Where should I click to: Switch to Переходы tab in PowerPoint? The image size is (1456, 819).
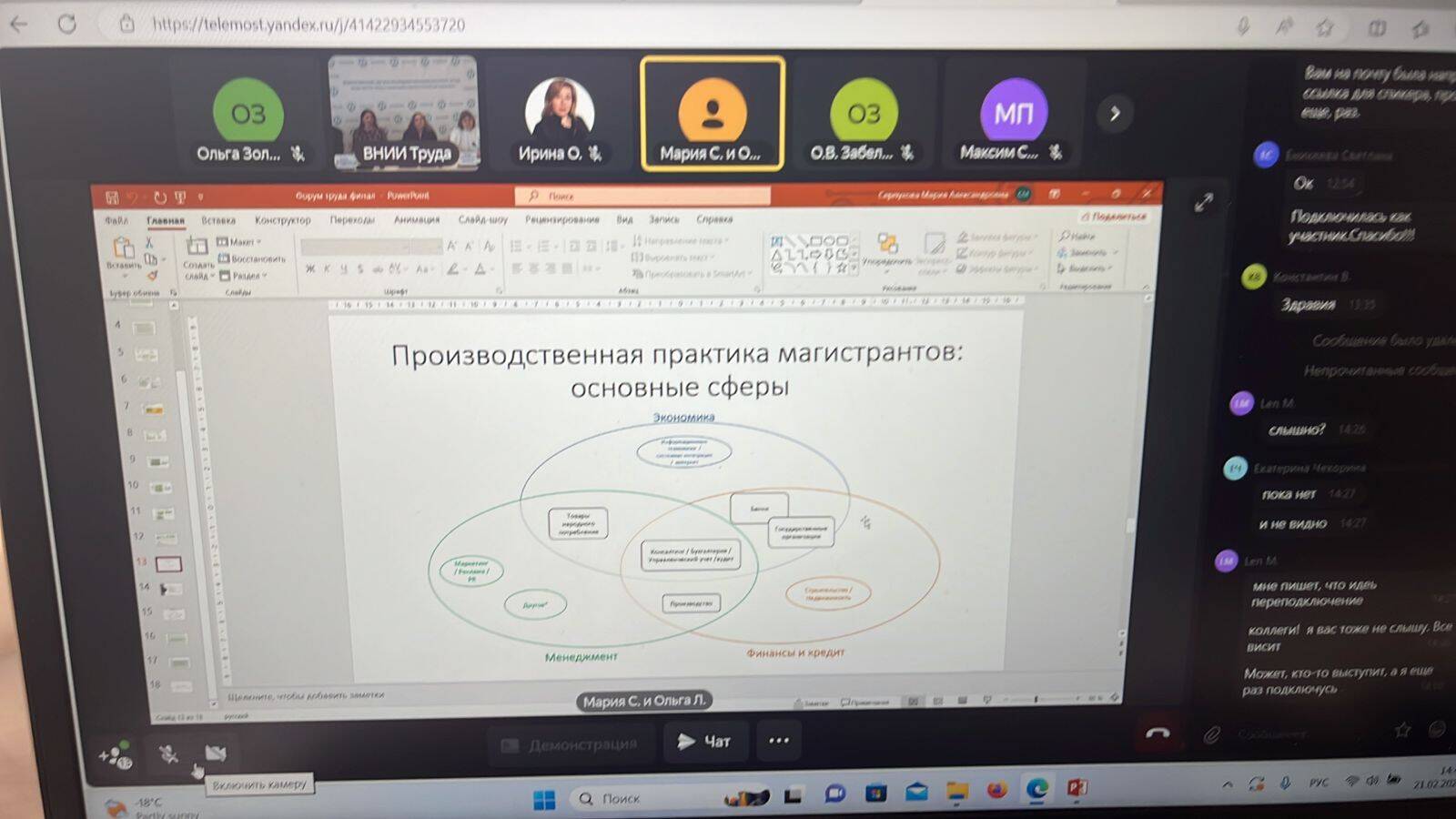pyautogui.click(x=352, y=220)
